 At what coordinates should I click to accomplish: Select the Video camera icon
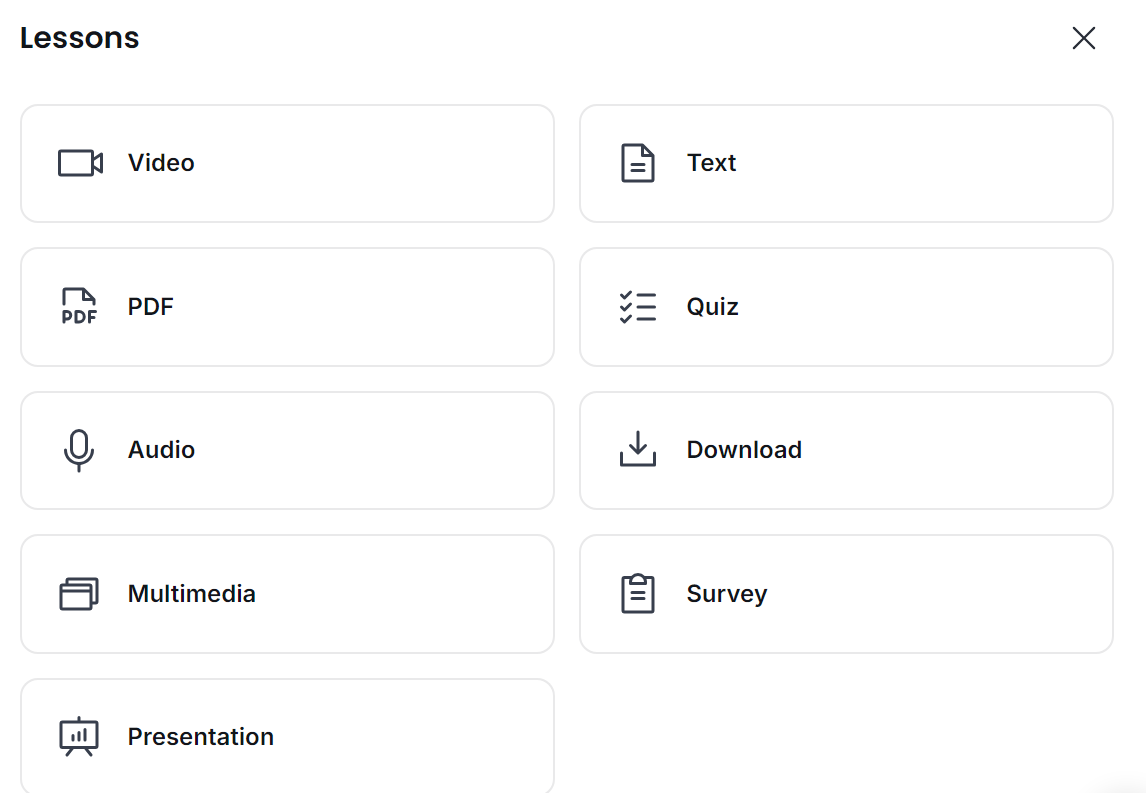(78, 162)
